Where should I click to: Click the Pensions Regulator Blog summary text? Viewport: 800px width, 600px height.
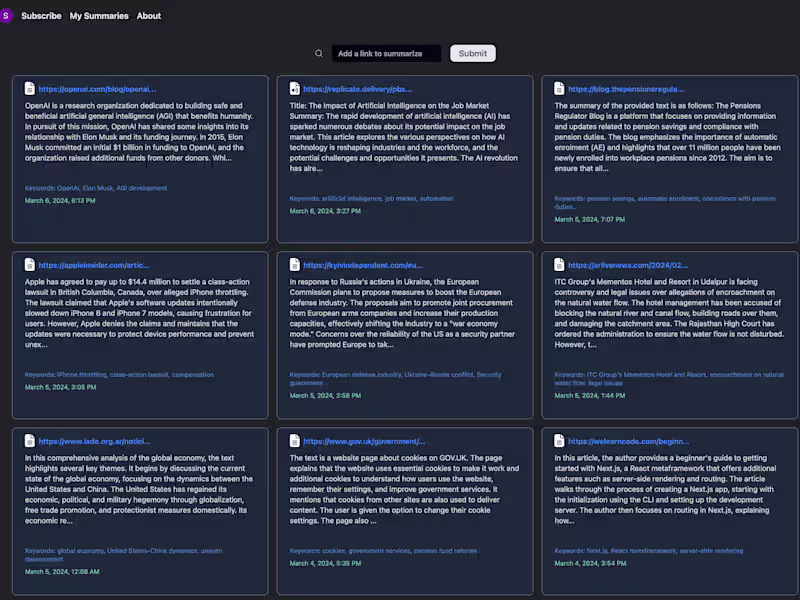[x=668, y=137]
